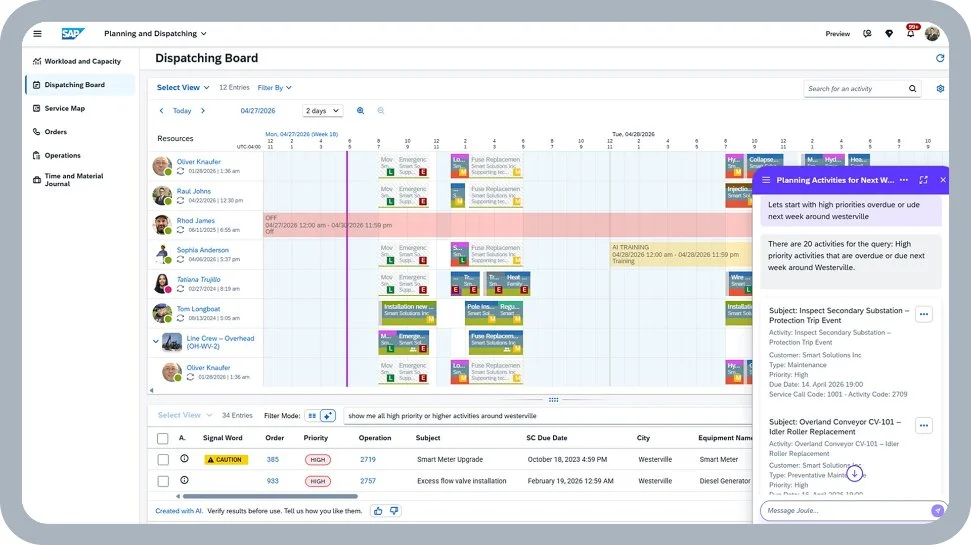This screenshot has width=971, height=545.
Task: Click the table horizontal scrollbar
Action: click(x=270, y=496)
